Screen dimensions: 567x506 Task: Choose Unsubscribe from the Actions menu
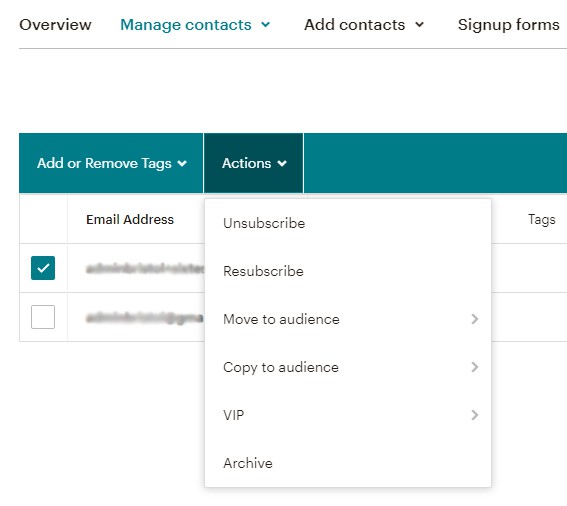click(348, 223)
